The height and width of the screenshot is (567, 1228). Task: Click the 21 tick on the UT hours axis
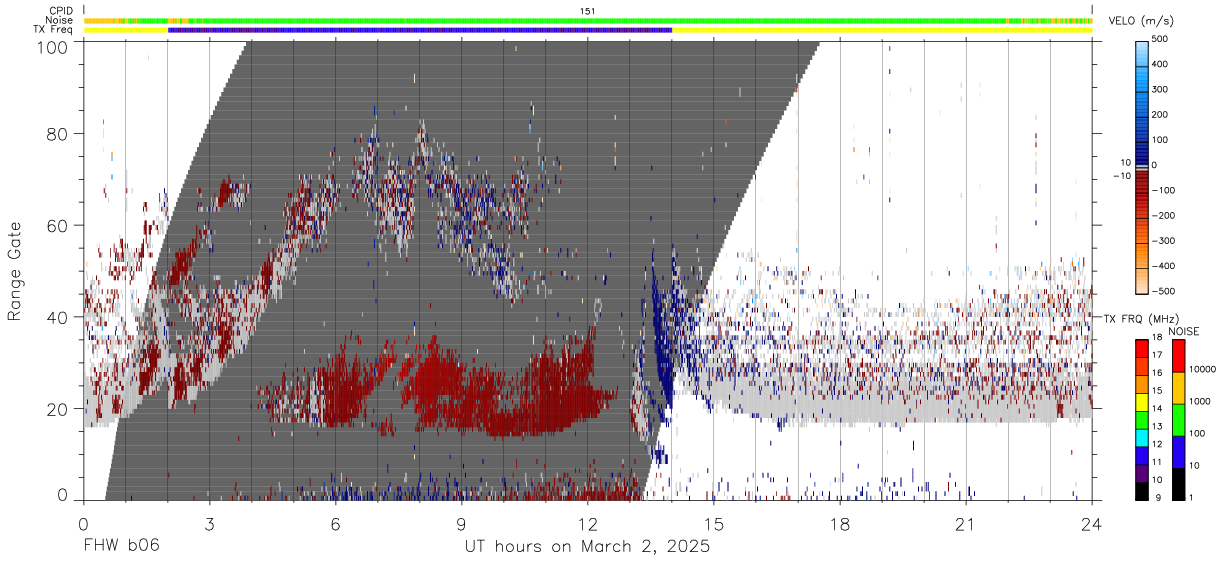965,524
